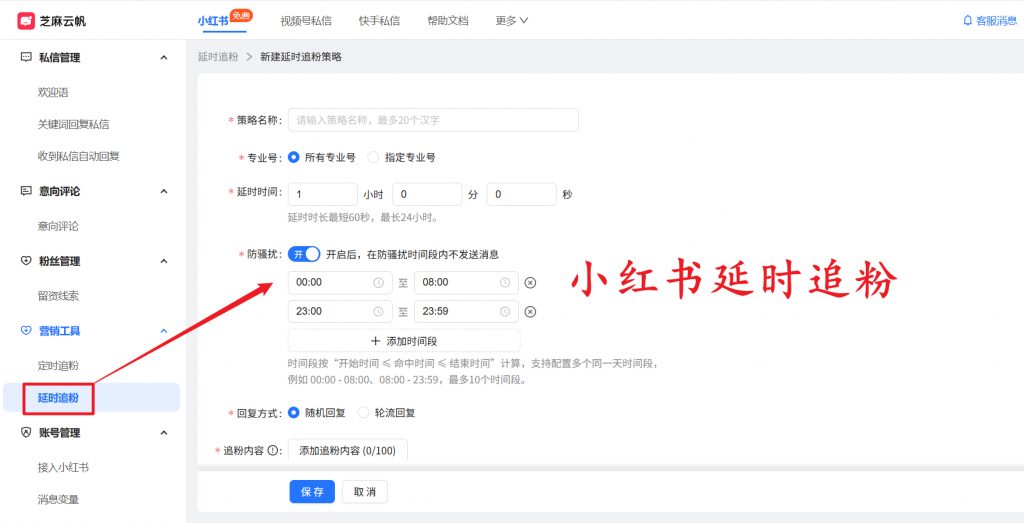The image size is (1024, 523).
Task: Click the 23:59 end time field
Action: (466, 311)
